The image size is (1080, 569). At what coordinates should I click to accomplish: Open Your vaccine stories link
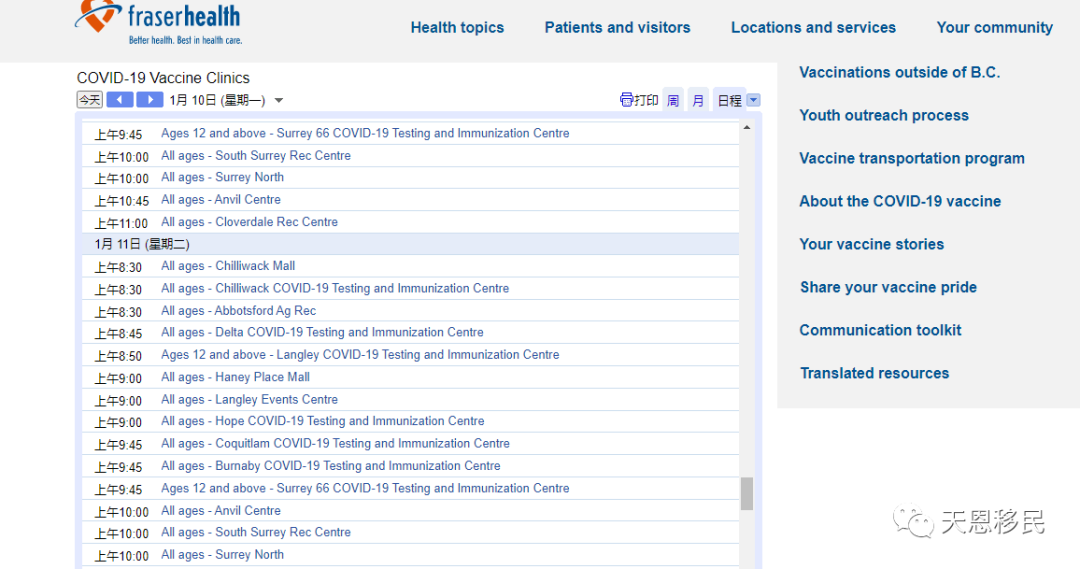tap(871, 245)
